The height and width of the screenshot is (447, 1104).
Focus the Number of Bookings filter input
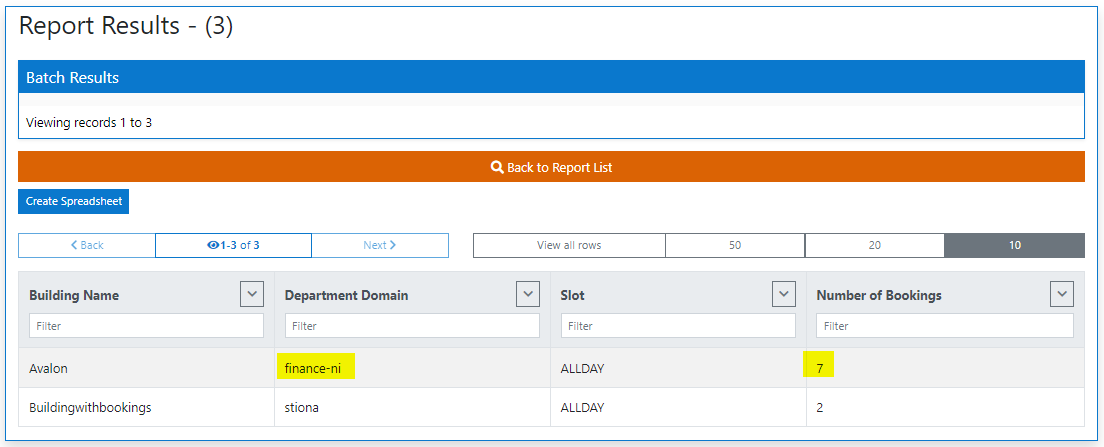[x=945, y=326]
